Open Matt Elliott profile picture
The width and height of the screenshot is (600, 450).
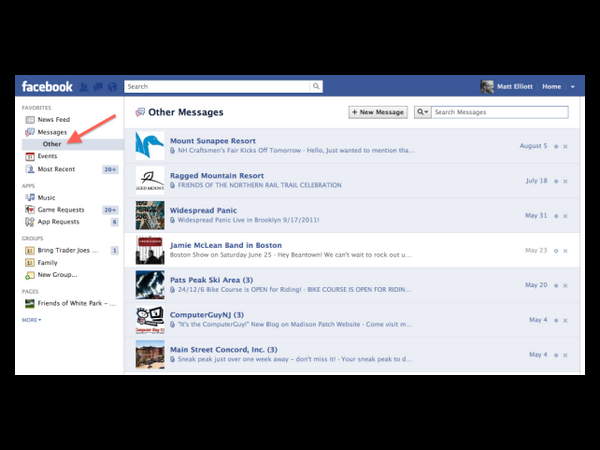click(487, 86)
